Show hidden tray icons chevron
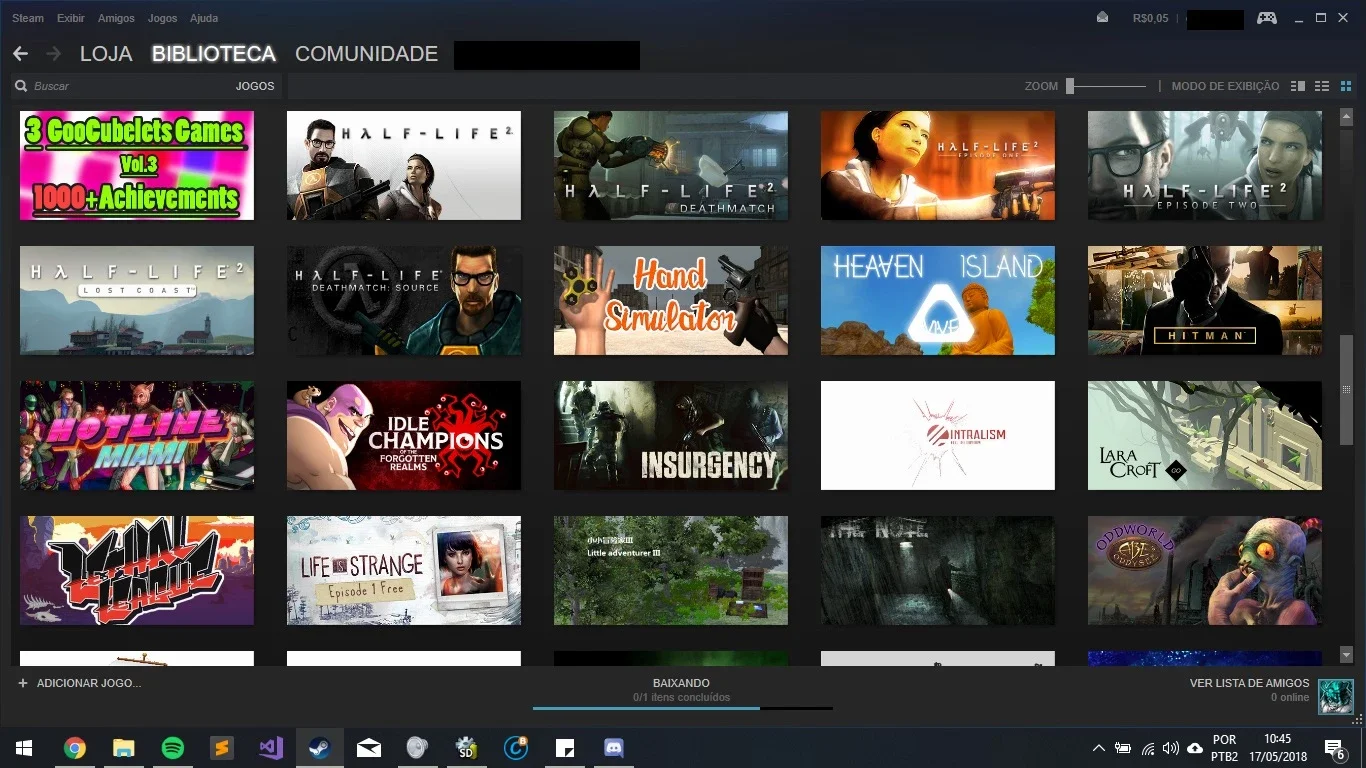Viewport: 1366px width, 768px height. [1099, 748]
